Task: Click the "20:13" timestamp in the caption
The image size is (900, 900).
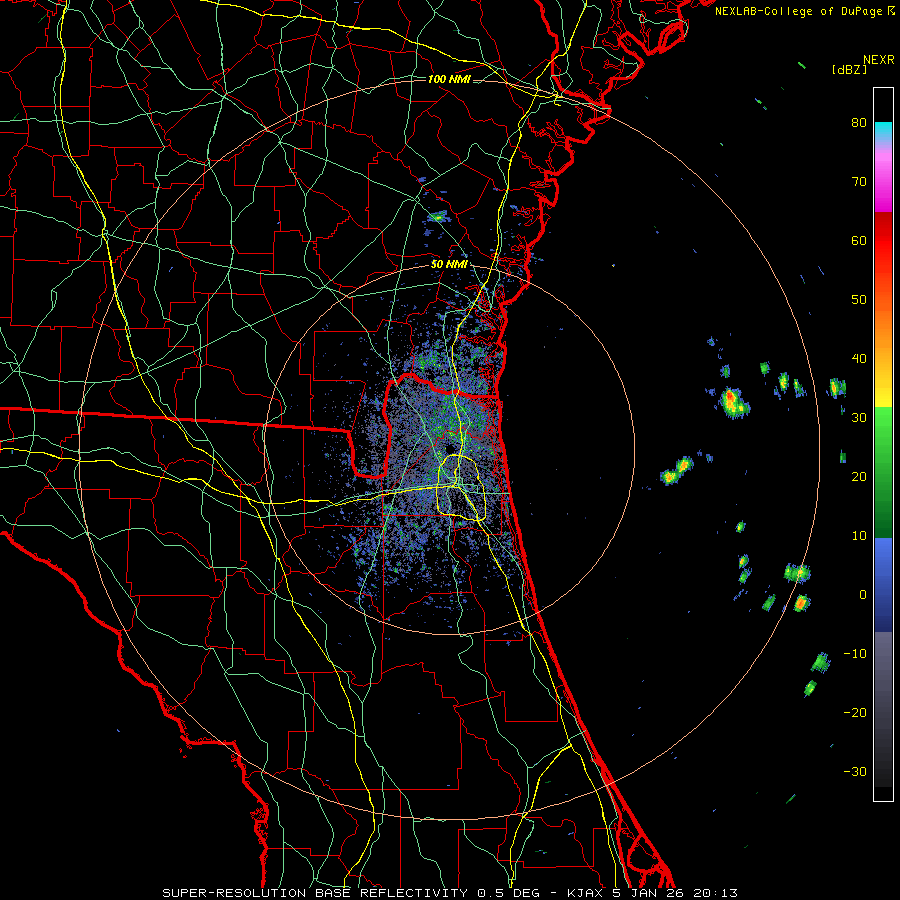Action: (715, 893)
